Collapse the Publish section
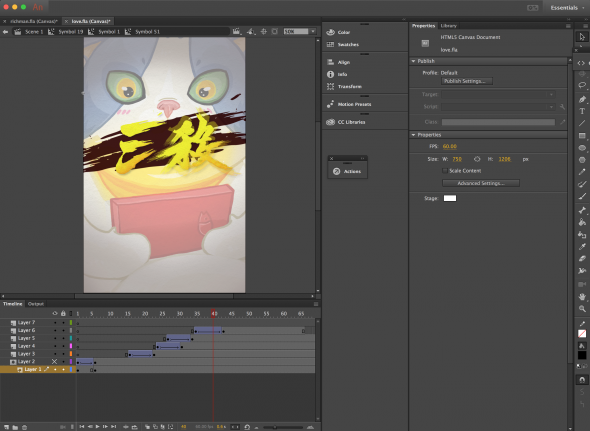This screenshot has height=431, width=590. pos(414,61)
